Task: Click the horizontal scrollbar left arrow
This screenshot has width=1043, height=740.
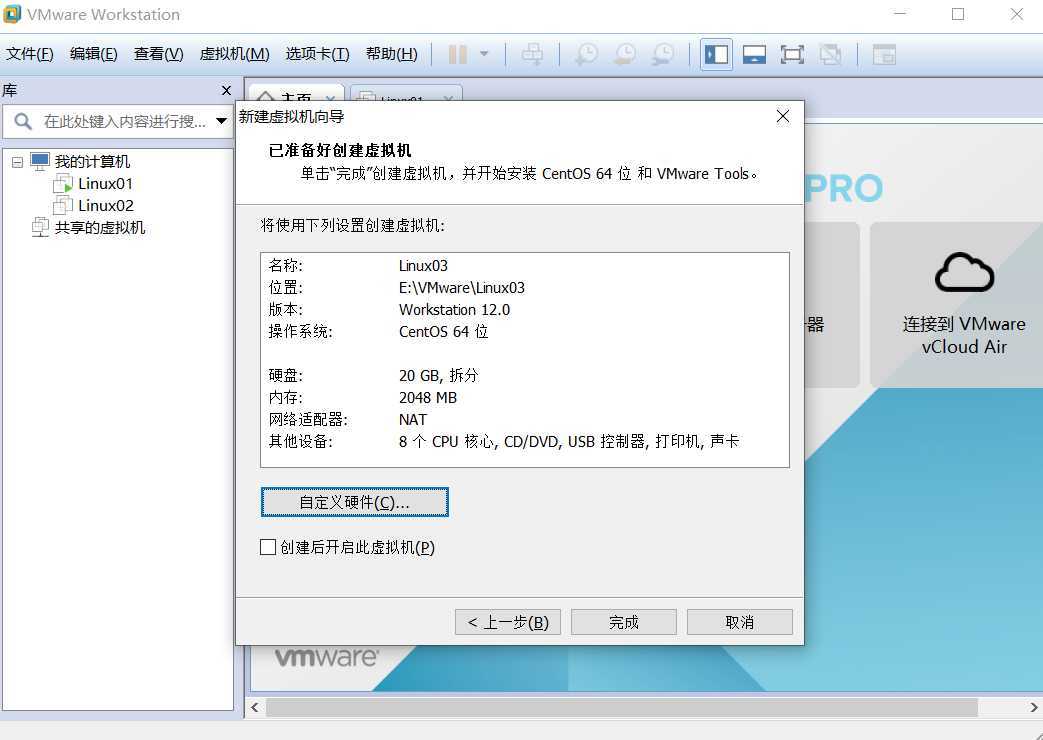Action: point(255,707)
